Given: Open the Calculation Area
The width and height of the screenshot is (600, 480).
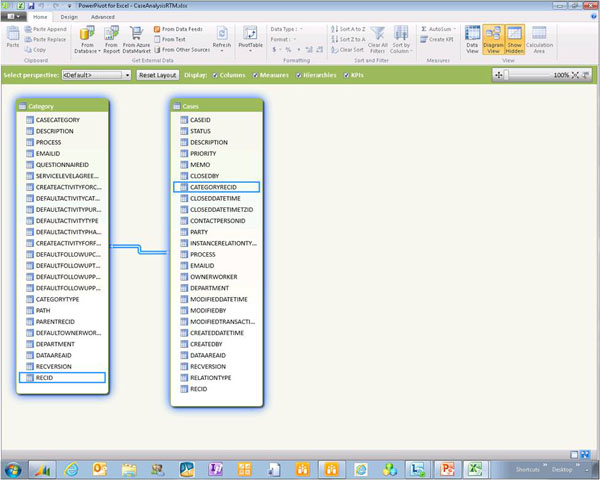Looking at the screenshot, I should pyautogui.click(x=540, y=39).
